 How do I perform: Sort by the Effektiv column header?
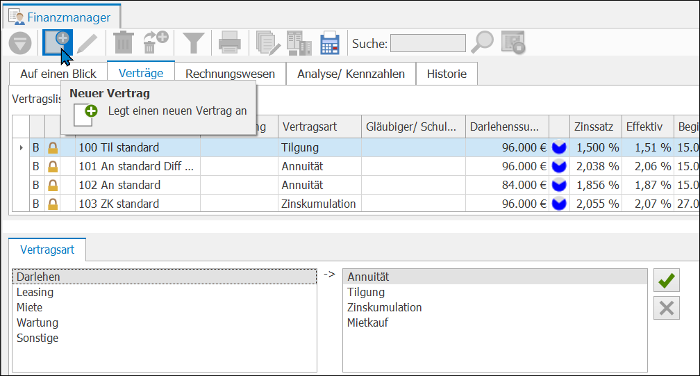click(647, 127)
